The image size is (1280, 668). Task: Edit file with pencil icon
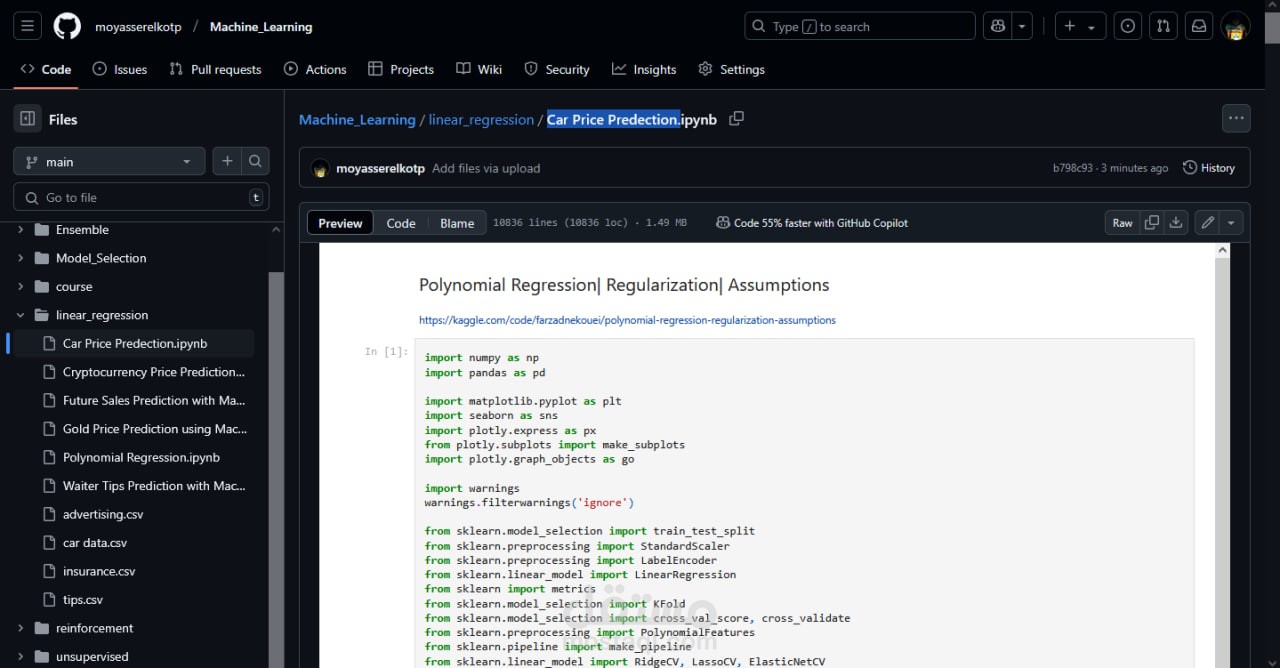click(1208, 223)
